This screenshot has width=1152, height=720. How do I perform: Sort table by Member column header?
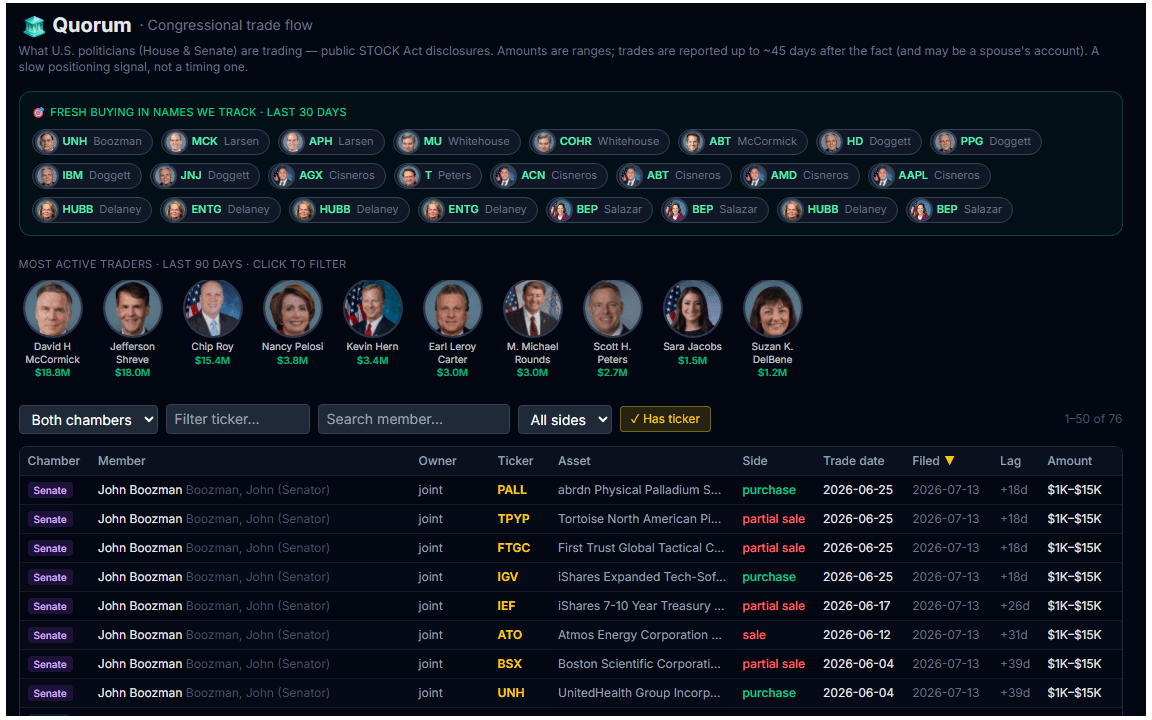tap(122, 461)
